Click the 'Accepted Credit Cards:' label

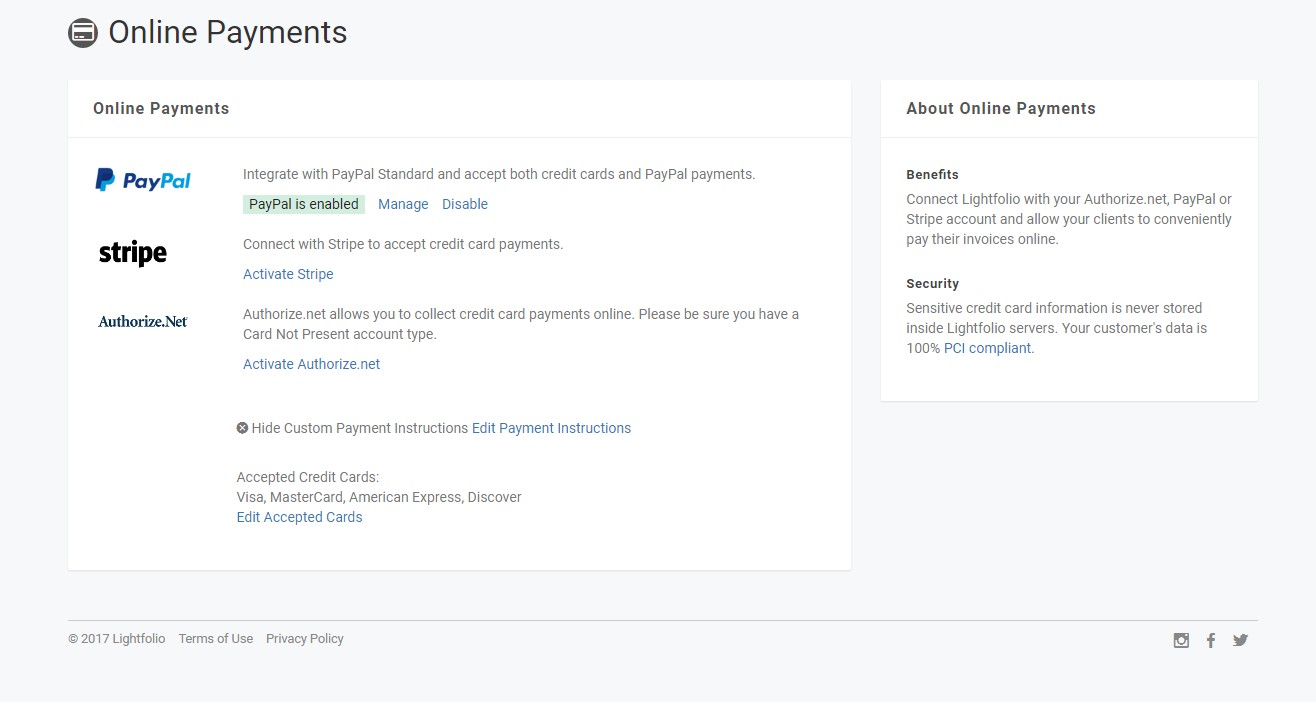click(x=308, y=477)
